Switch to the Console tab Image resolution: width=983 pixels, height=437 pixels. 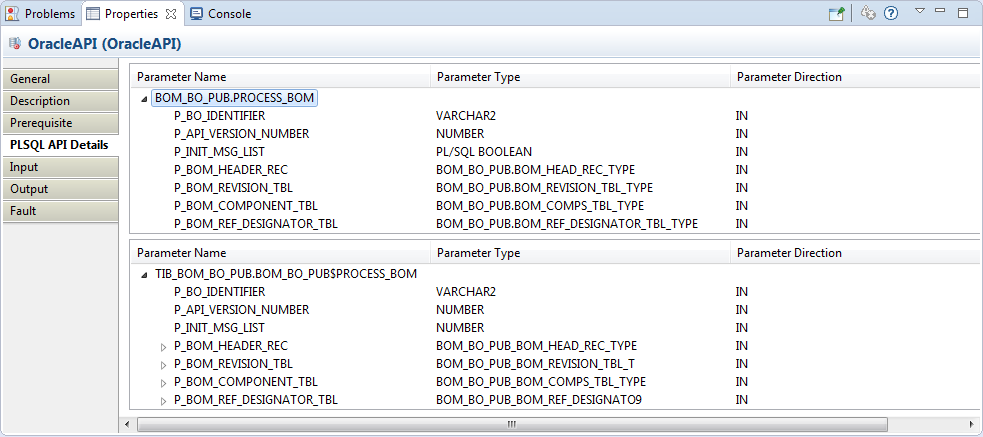point(221,13)
